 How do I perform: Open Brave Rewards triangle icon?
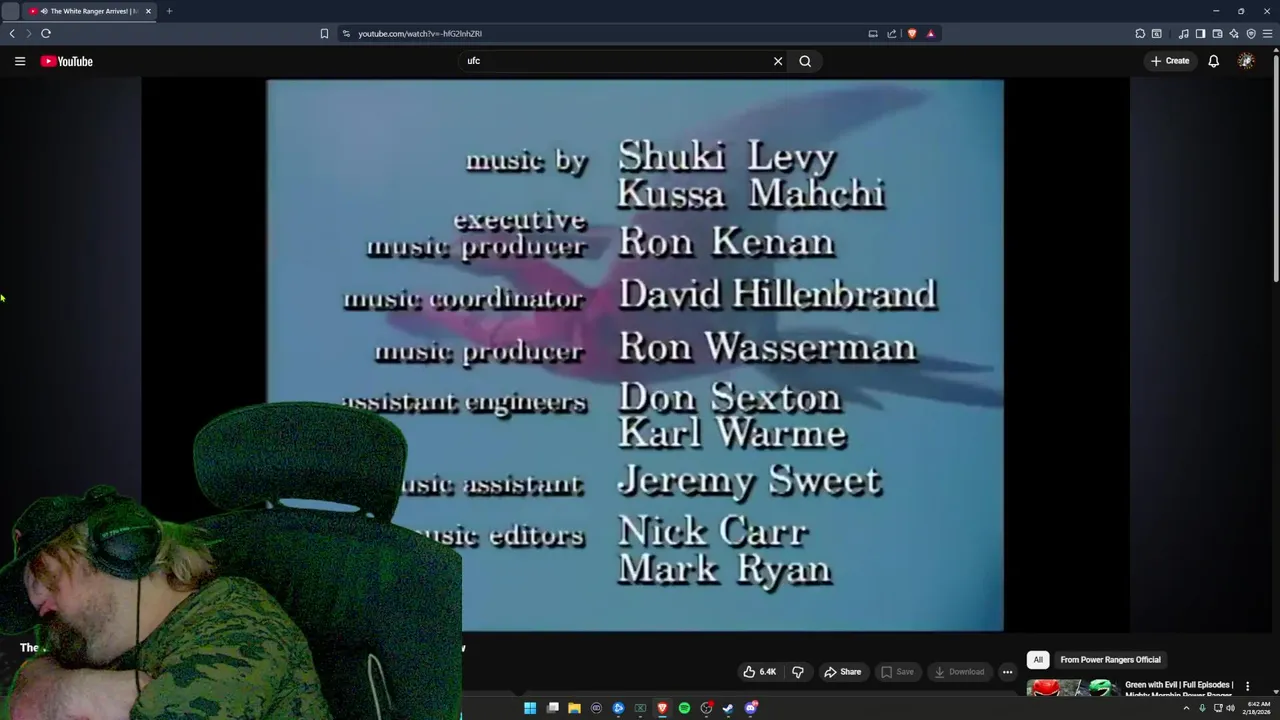pos(930,33)
